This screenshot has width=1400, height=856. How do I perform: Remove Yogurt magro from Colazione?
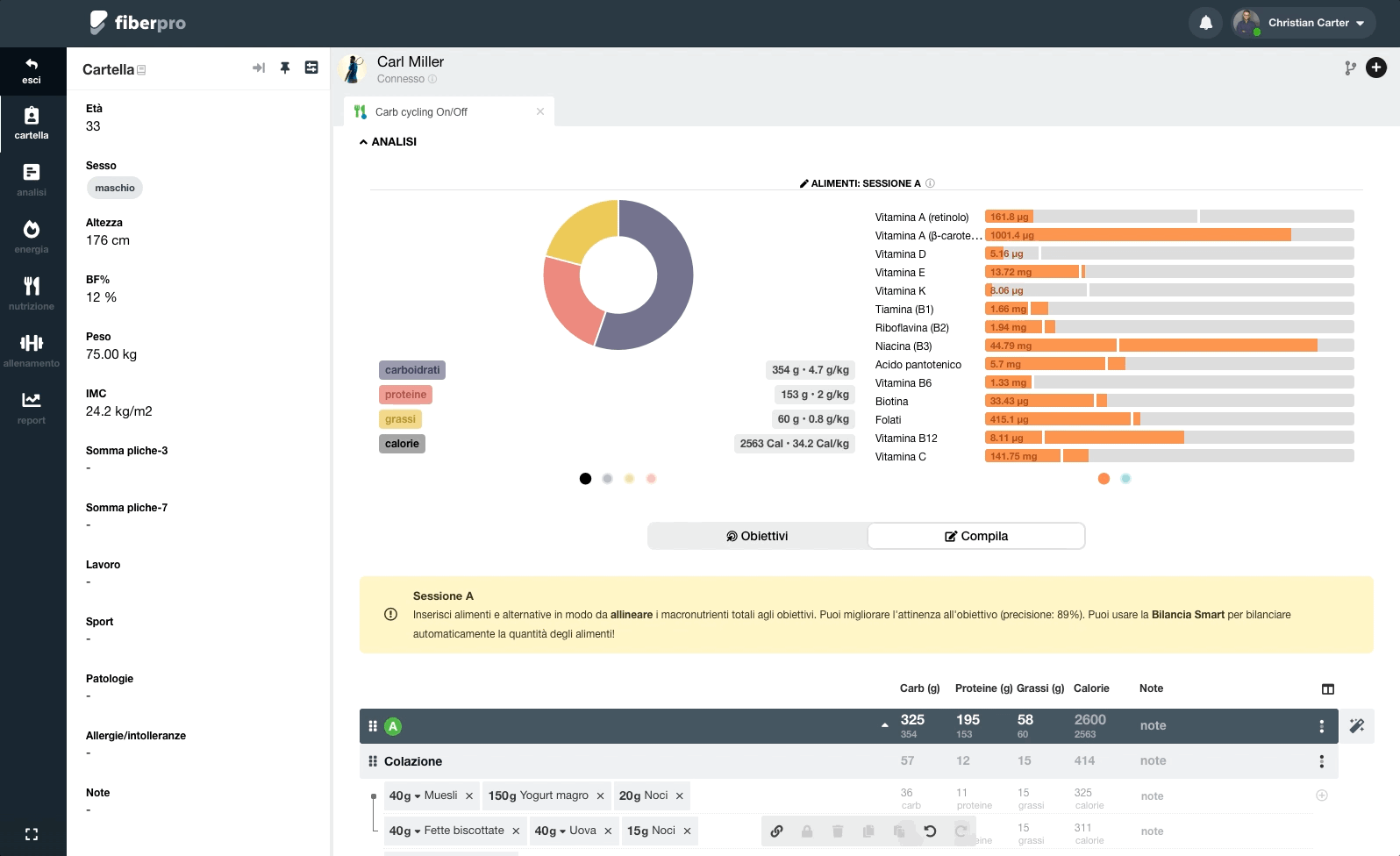(600, 796)
